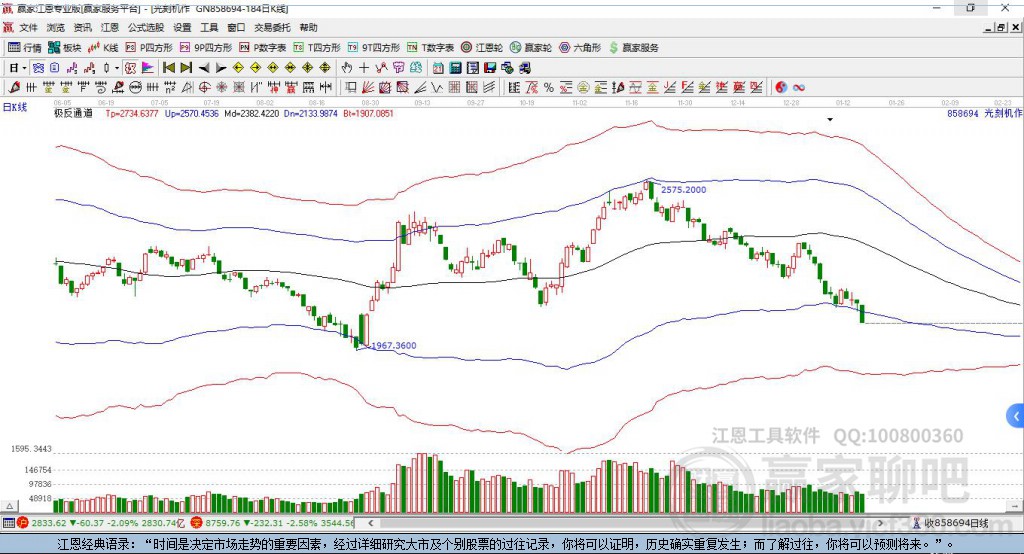Open the T四方形 tool
This screenshot has width=1024, height=554.
click(x=317, y=48)
